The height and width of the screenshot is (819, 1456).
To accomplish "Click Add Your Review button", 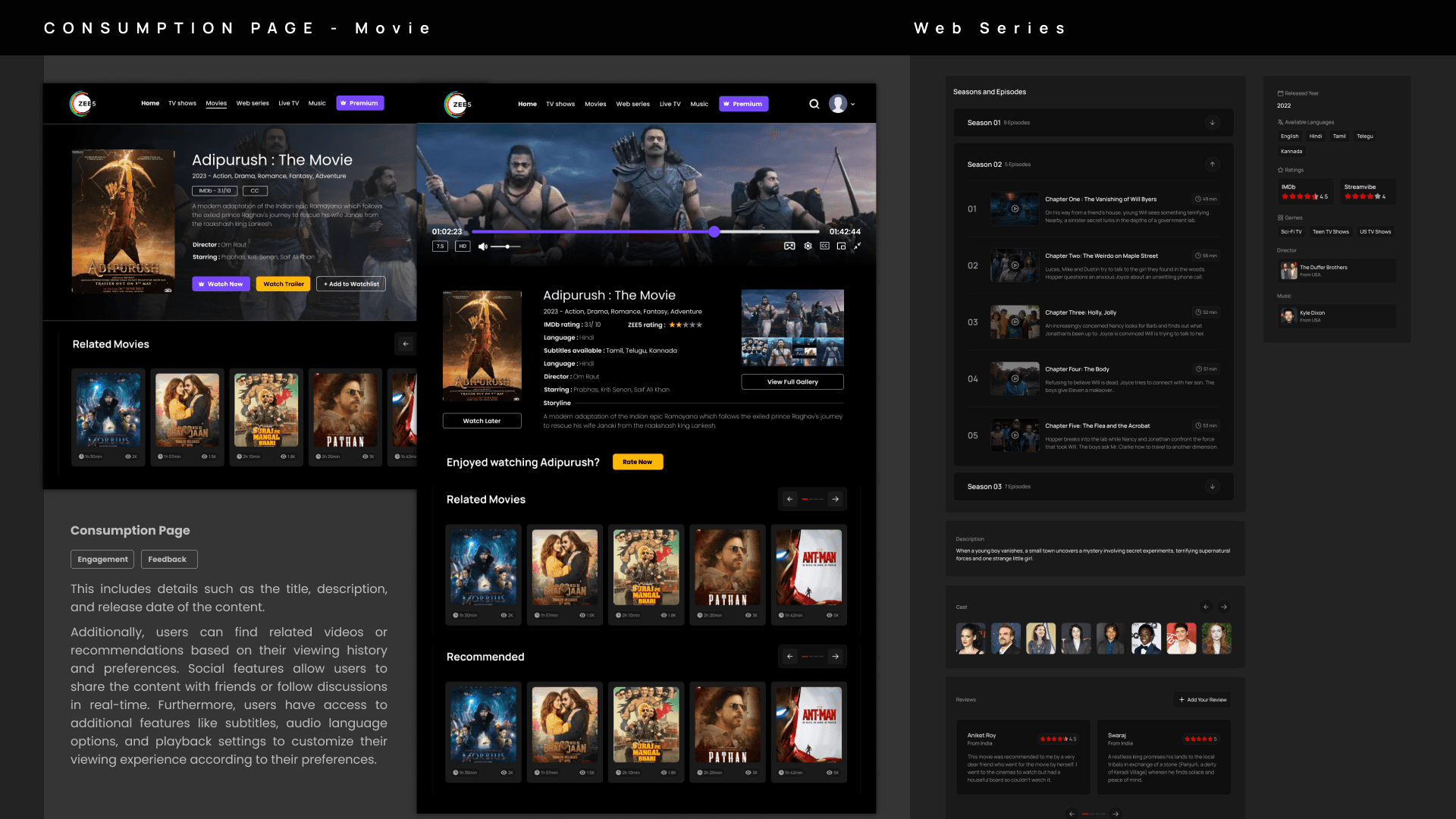I will 1203,700.
